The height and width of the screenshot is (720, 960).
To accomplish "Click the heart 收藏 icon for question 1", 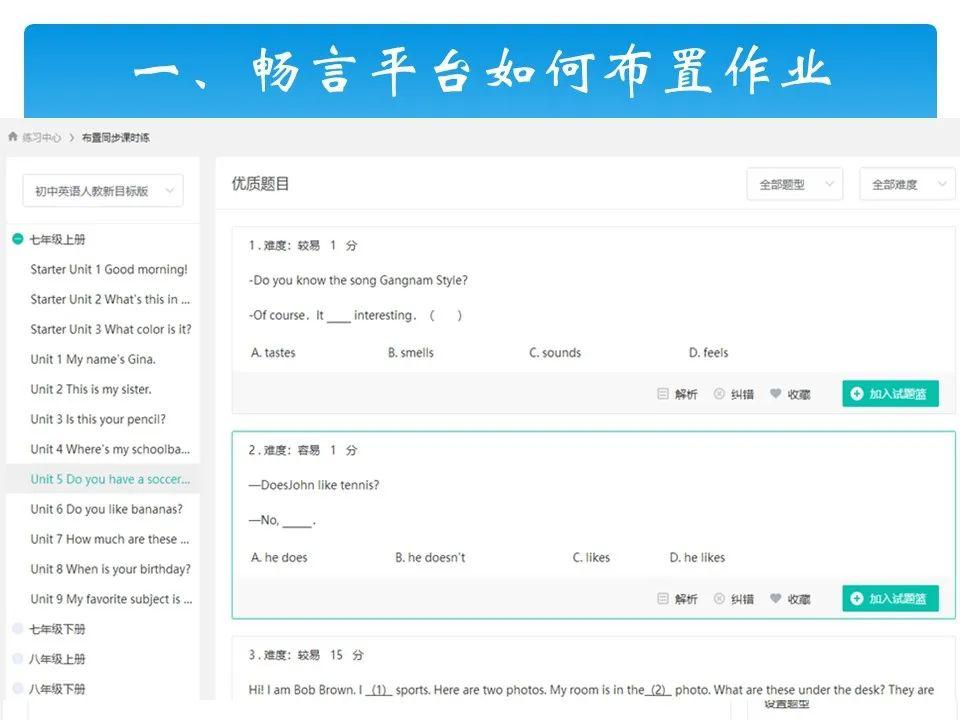I will click(x=776, y=394).
